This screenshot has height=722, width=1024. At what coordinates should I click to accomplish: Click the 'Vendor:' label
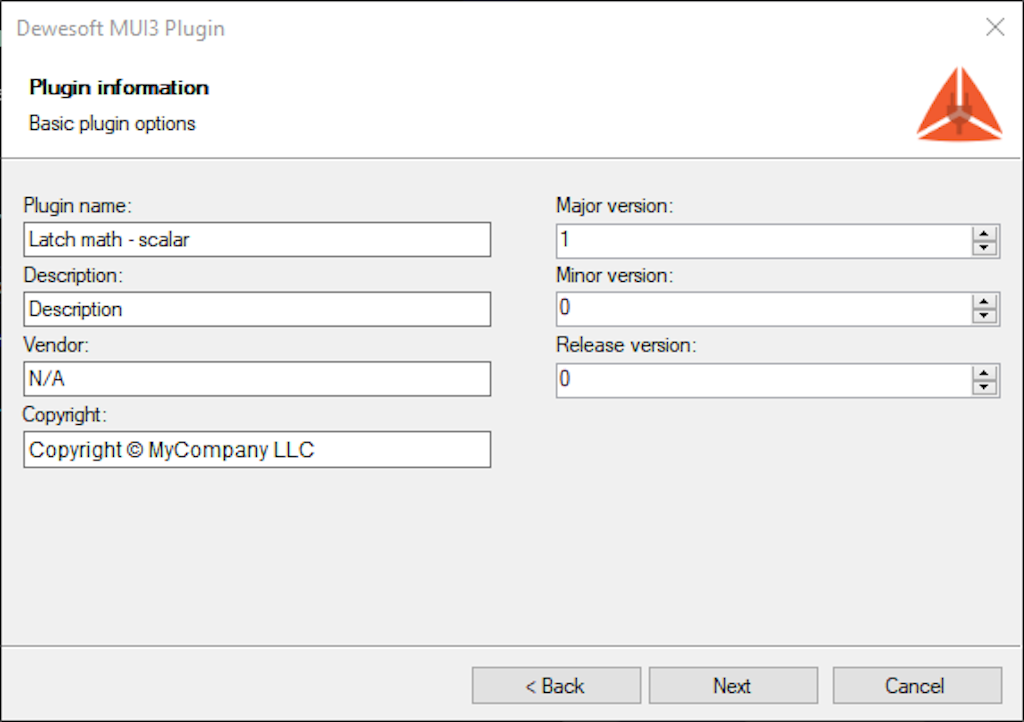tap(56, 345)
